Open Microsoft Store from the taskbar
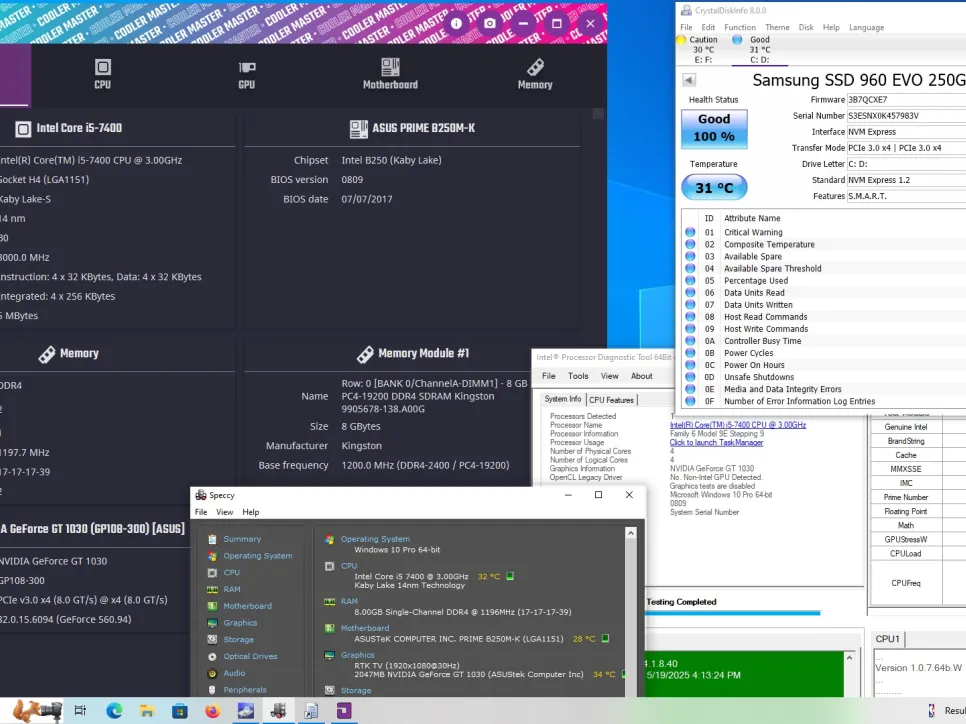Screen dimensions: 966x724 point(179,711)
